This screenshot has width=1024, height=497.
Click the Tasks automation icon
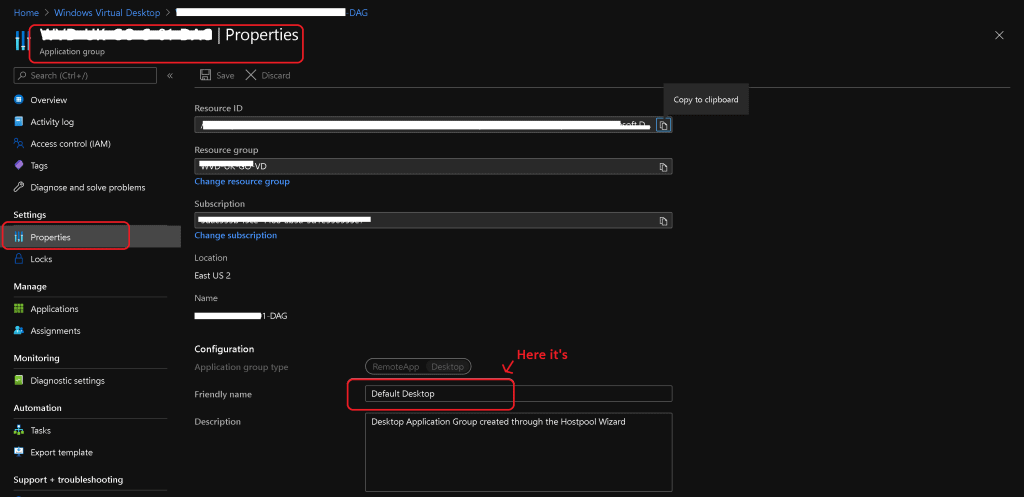(19, 430)
